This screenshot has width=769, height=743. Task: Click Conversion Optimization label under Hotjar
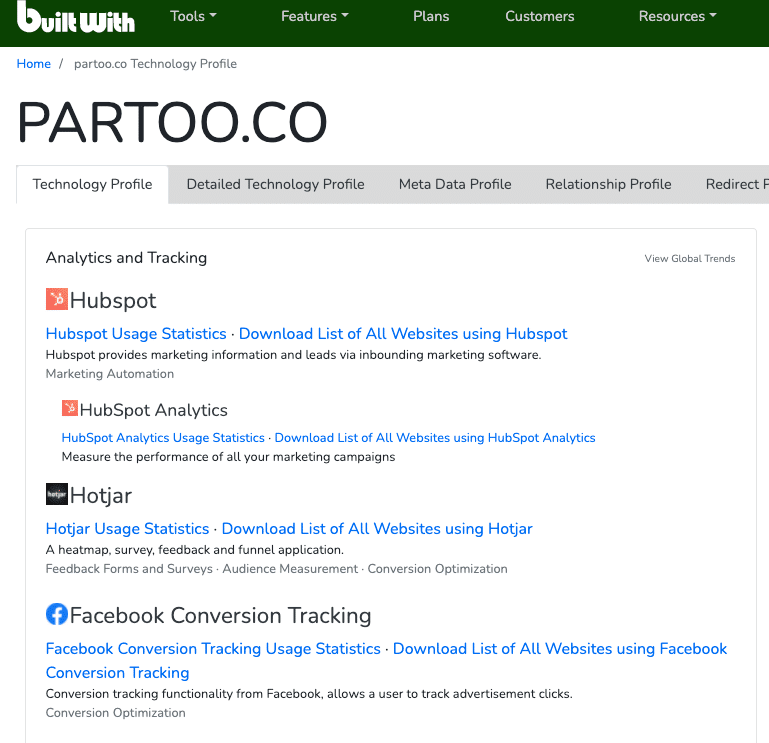click(x=437, y=569)
